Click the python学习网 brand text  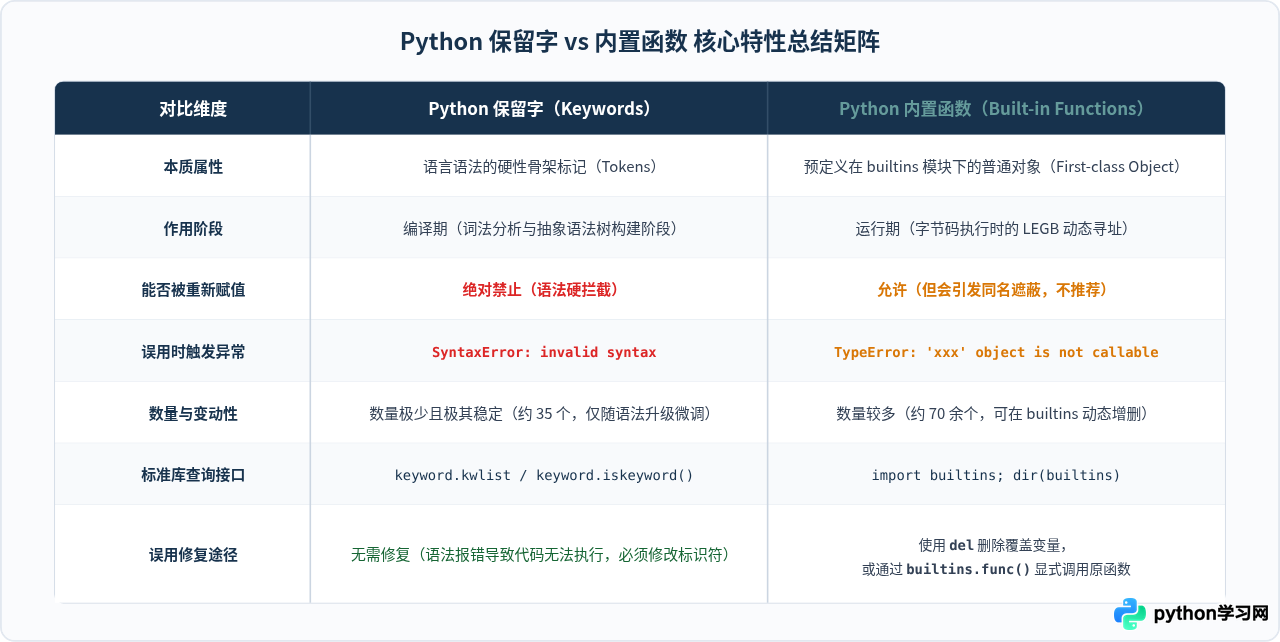point(1211,613)
